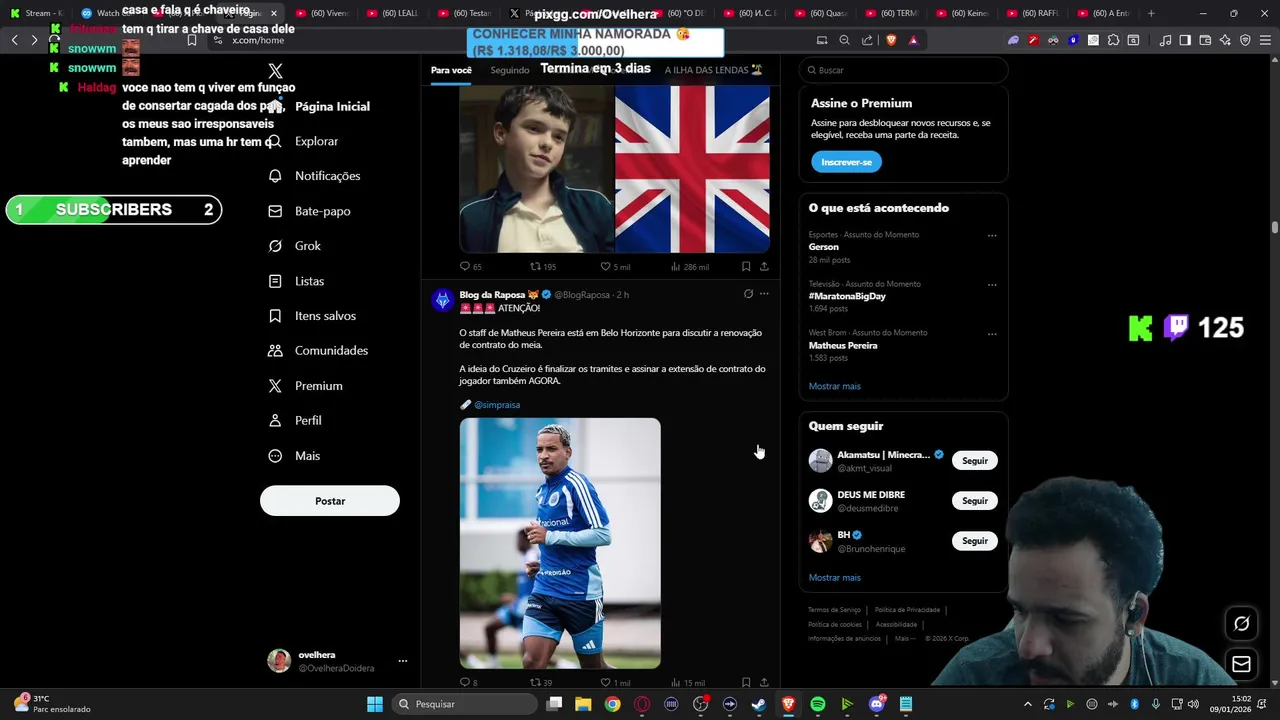Switch to the Para você tab
This screenshot has height=720, width=1280.
[451, 70]
